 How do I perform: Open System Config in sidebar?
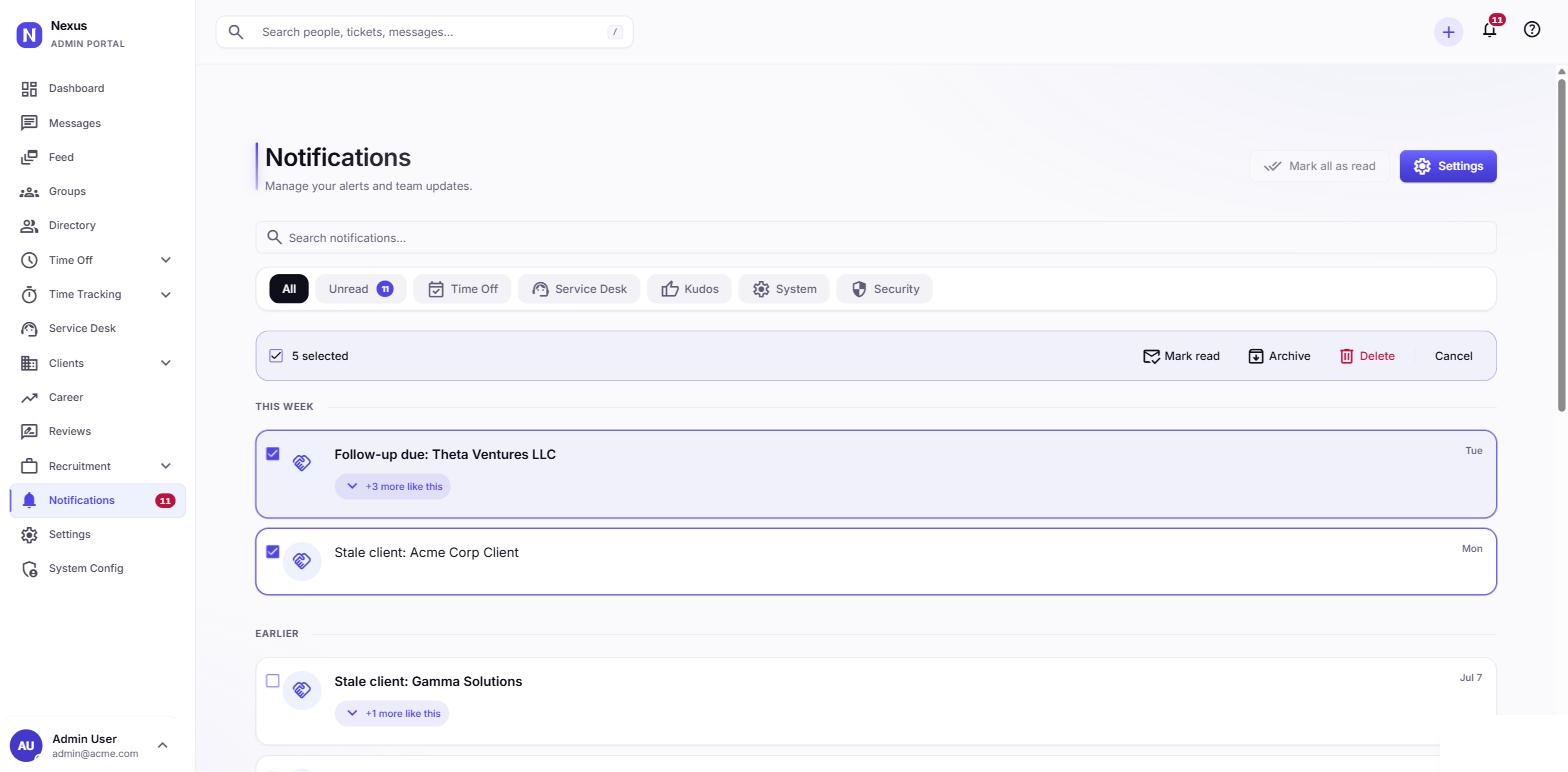pyautogui.click(x=97, y=568)
